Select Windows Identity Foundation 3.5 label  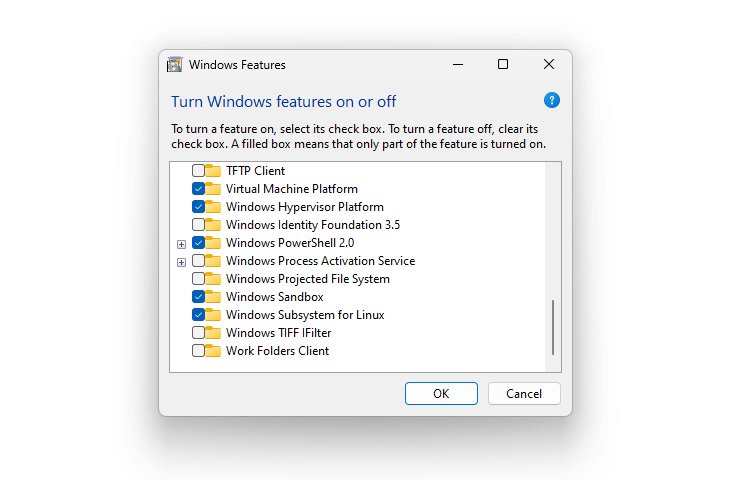point(313,225)
